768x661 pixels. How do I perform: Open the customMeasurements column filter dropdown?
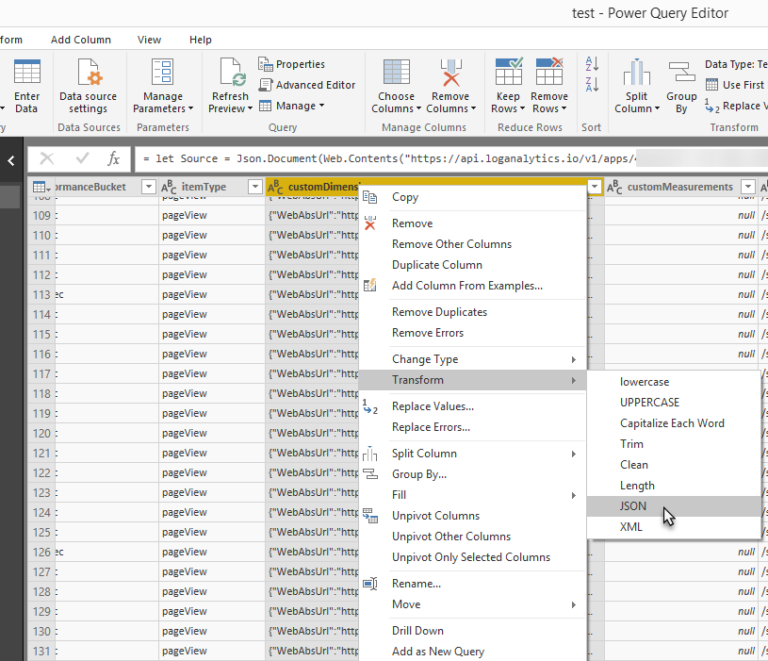pyautogui.click(x=748, y=187)
